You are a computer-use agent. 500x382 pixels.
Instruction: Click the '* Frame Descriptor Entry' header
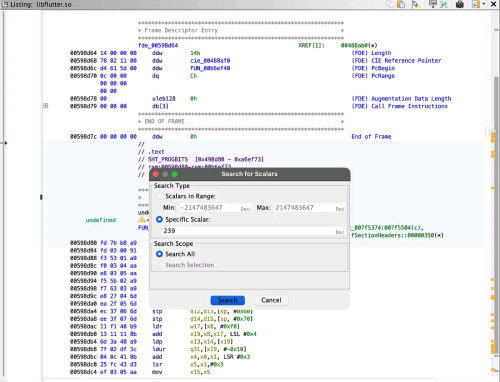(x=178, y=30)
